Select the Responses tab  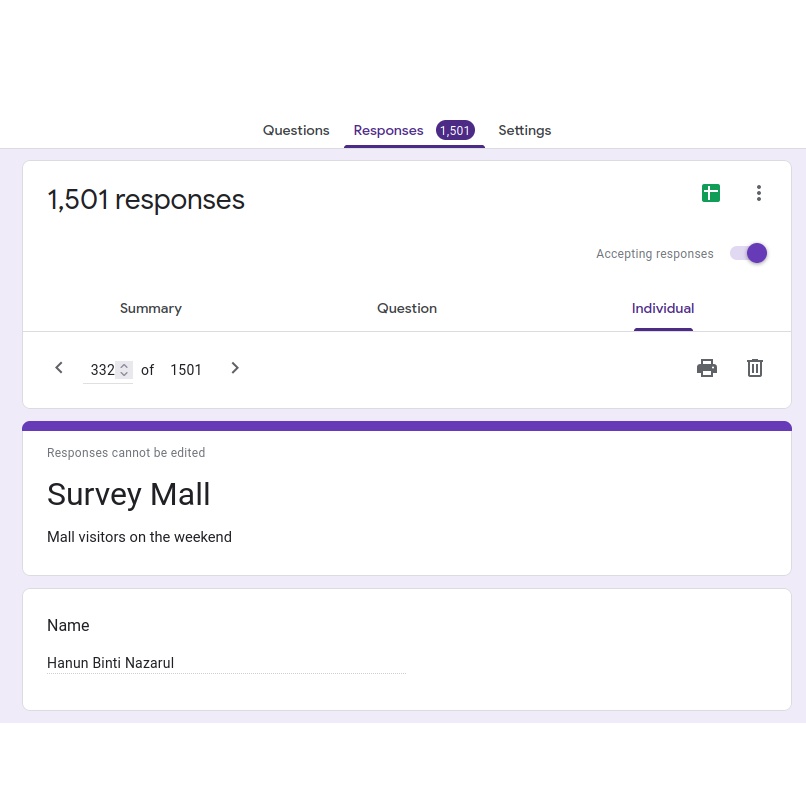(389, 131)
